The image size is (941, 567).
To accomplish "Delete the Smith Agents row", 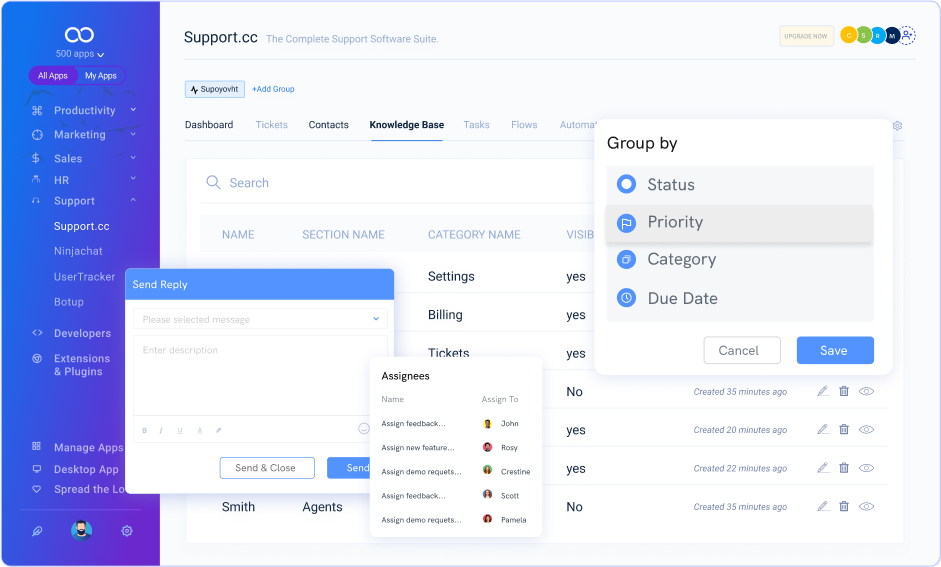I will coord(844,506).
